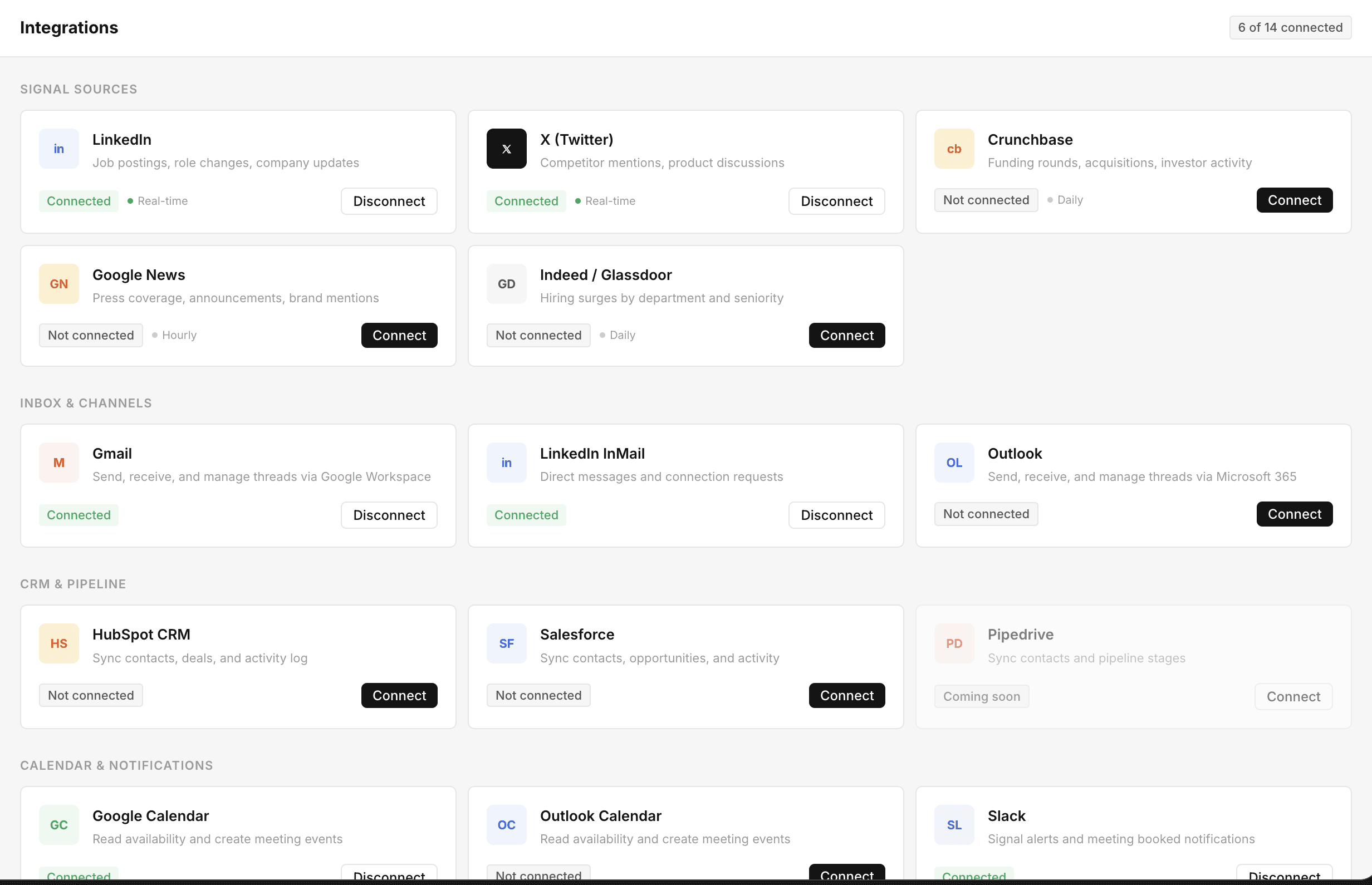1372x885 pixels.
Task: Click the Slack SL icon
Action: tap(954, 825)
